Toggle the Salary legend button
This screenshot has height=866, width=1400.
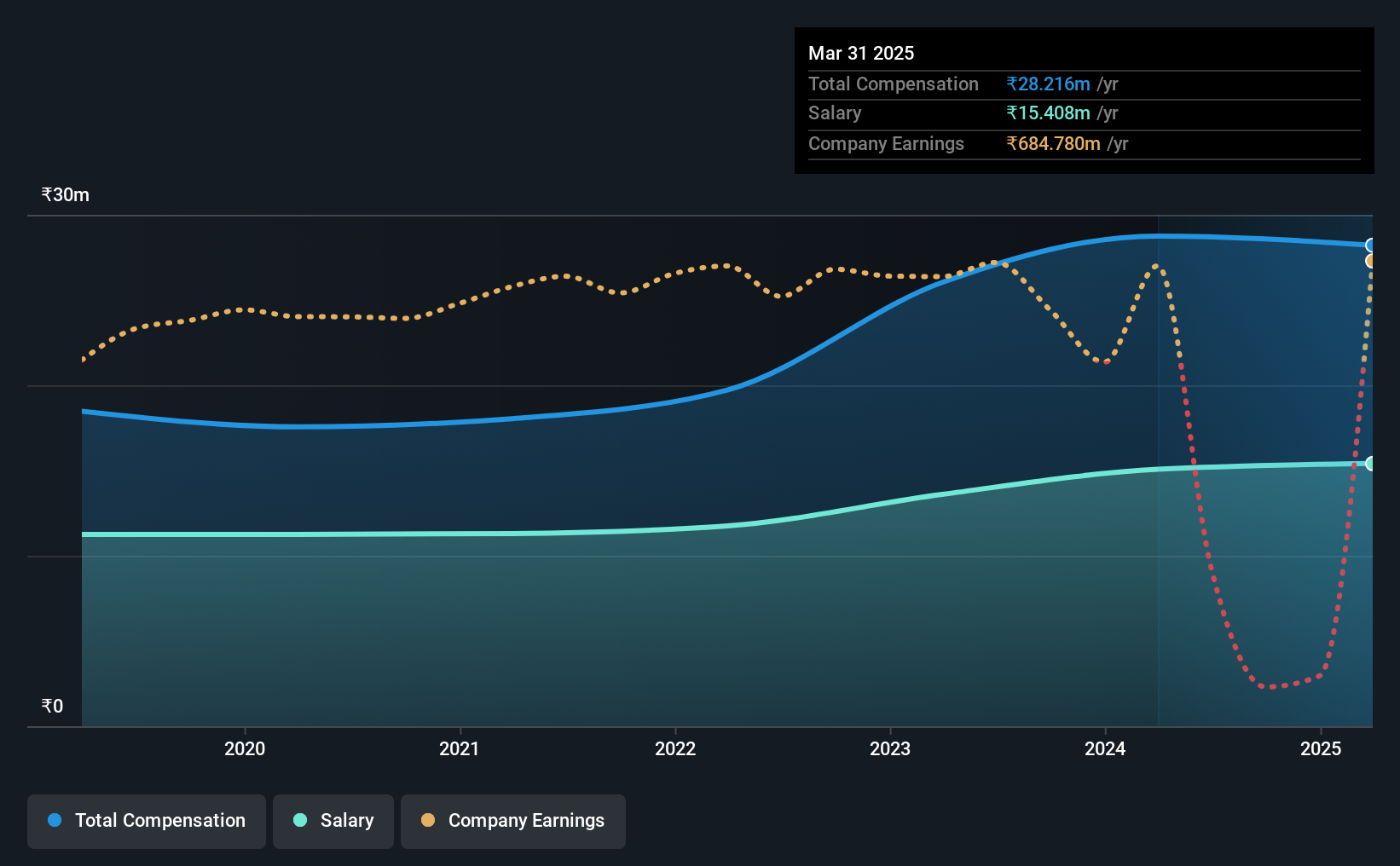pos(333,821)
